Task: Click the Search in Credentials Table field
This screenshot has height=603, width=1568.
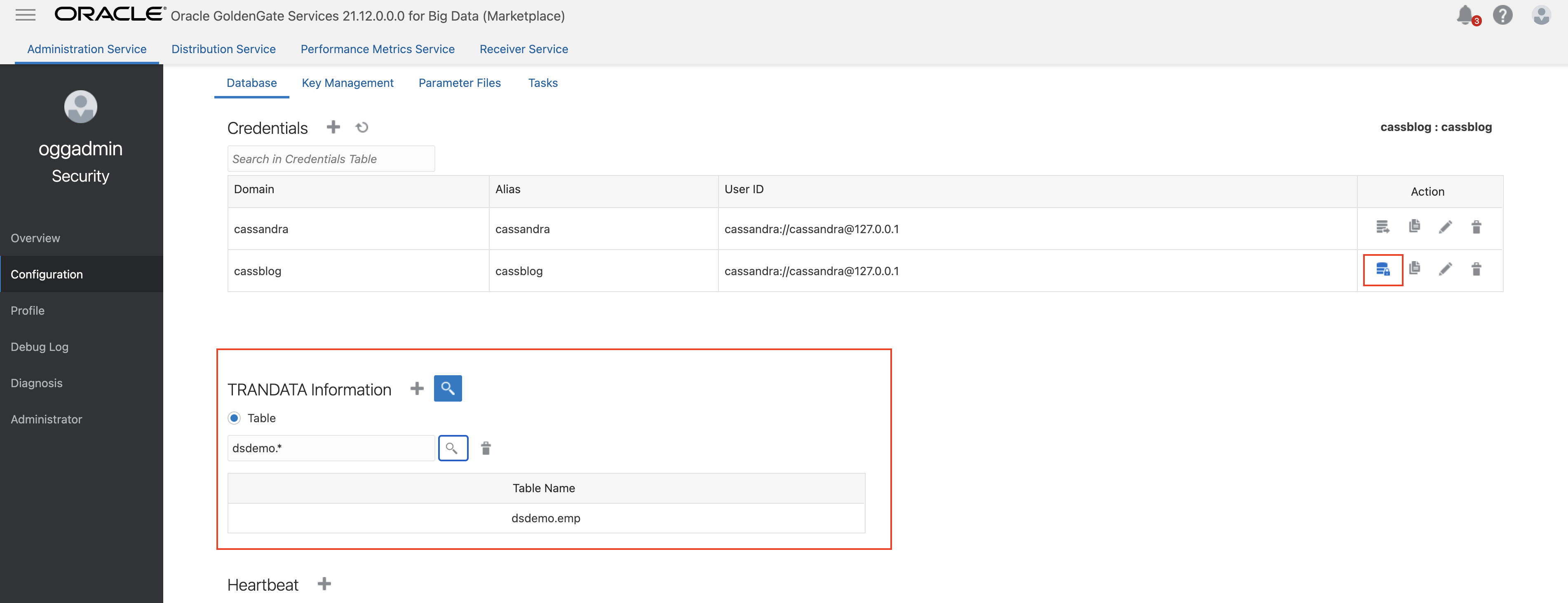Action: click(x=331, y=159)
